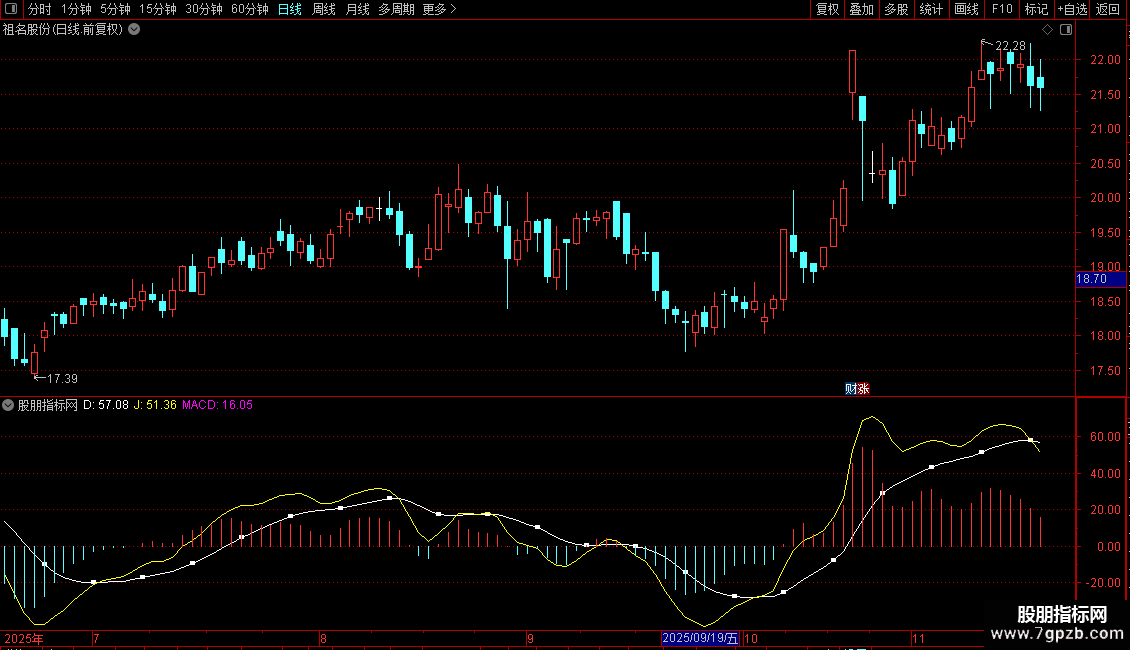The image size is (1130, 650).
Task: Switch to 周线 weekly chart
Action: [324, 9]
